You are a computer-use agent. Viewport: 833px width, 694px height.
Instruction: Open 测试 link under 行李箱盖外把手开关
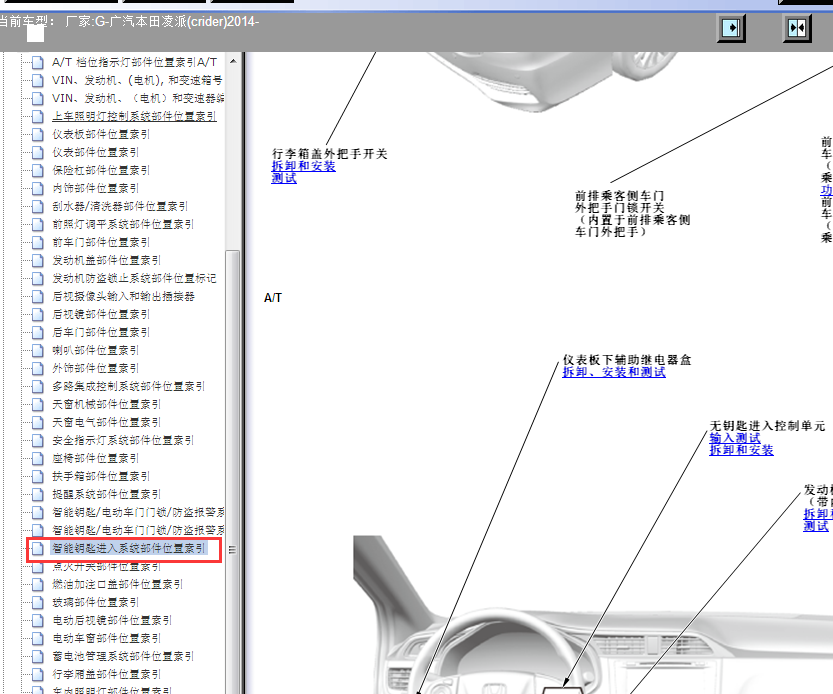(284, 178)
